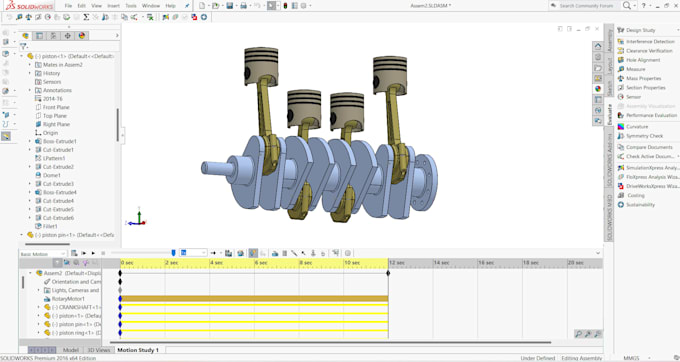Open Performance Evaluation
Screen dimensions: 680x362
(x=647, y=115)
